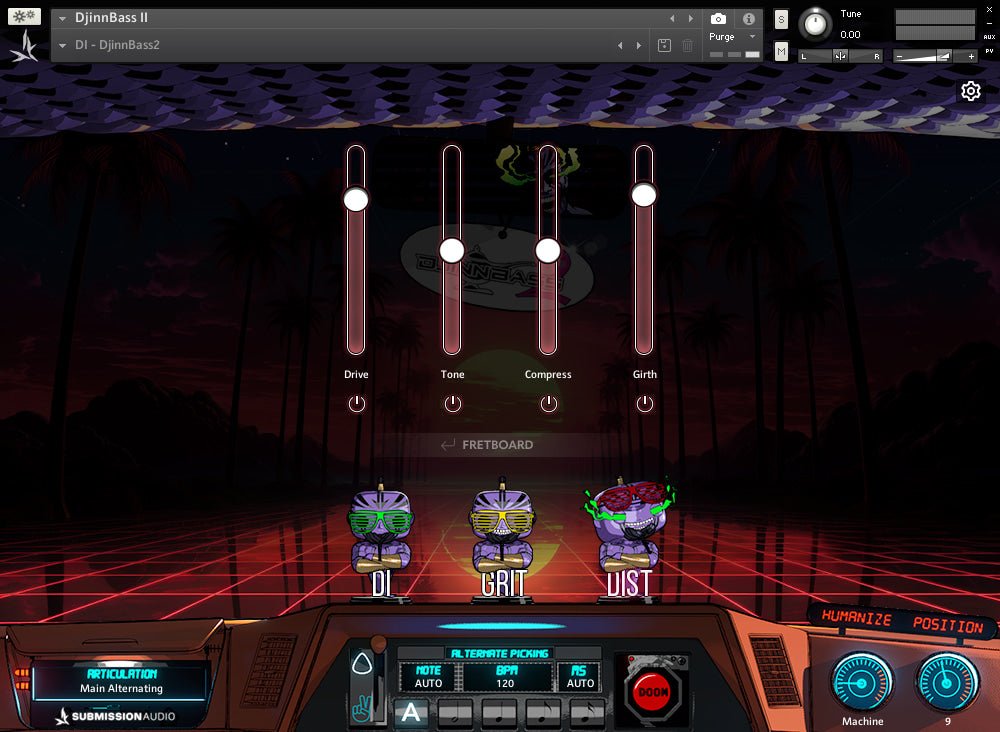
Task: Expand the DjinnBass II instrument dropdown
Action: [63, 19]
